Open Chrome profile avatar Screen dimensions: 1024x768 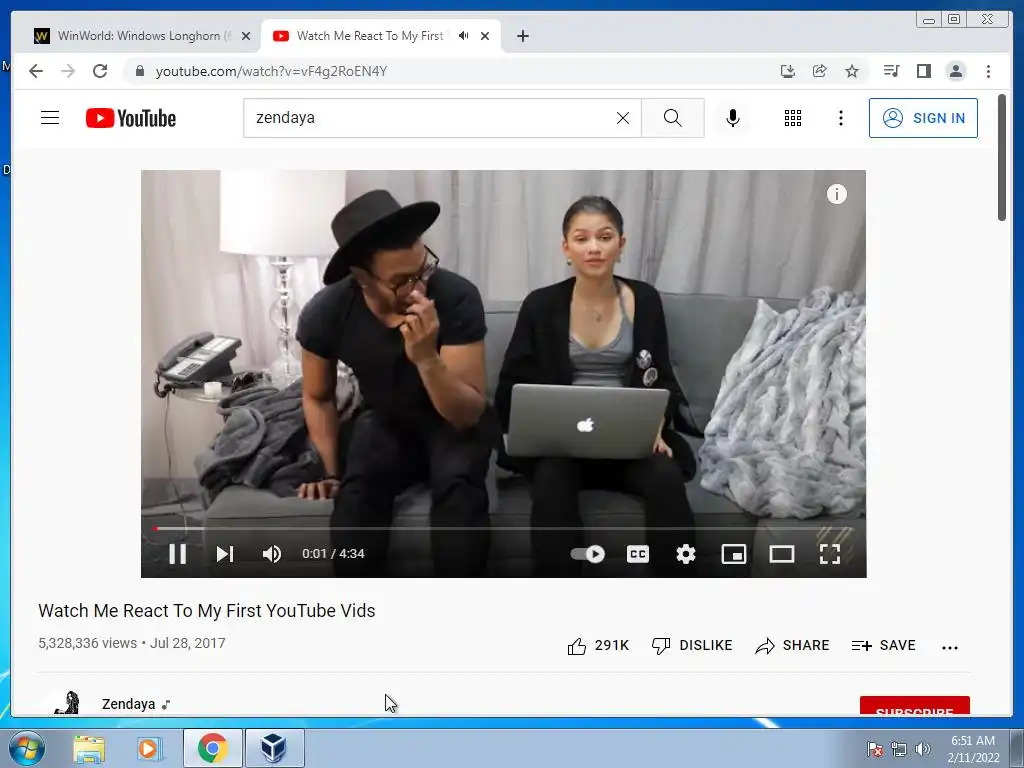956,71
